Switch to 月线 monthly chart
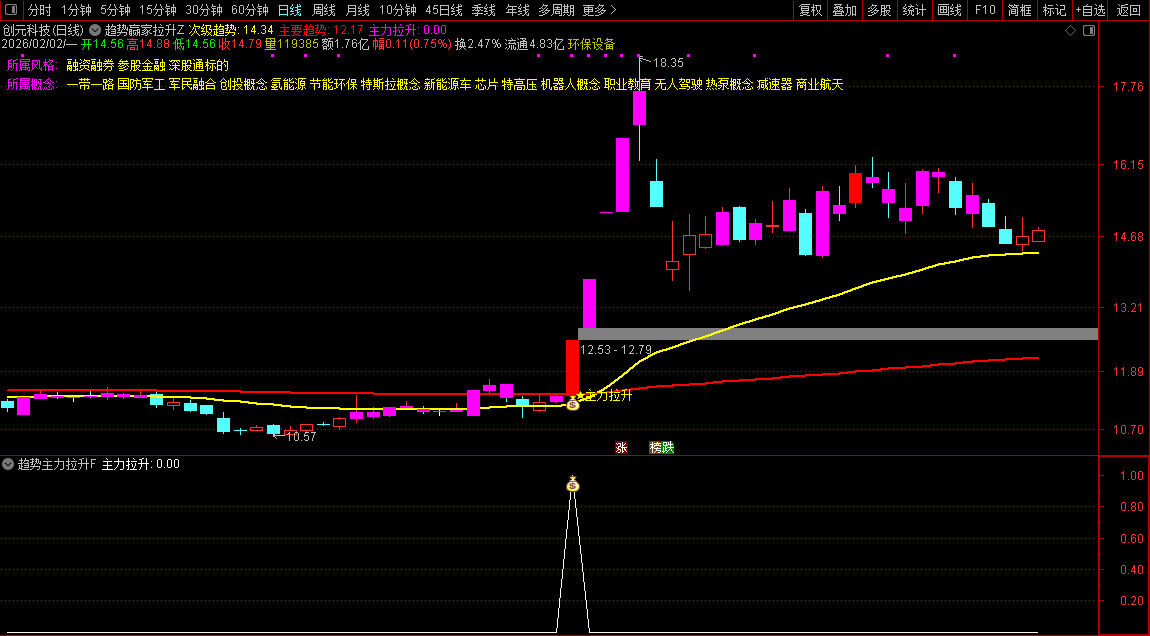The height and width of the screenshot is (636, 1150). click(x=357, y=10)
